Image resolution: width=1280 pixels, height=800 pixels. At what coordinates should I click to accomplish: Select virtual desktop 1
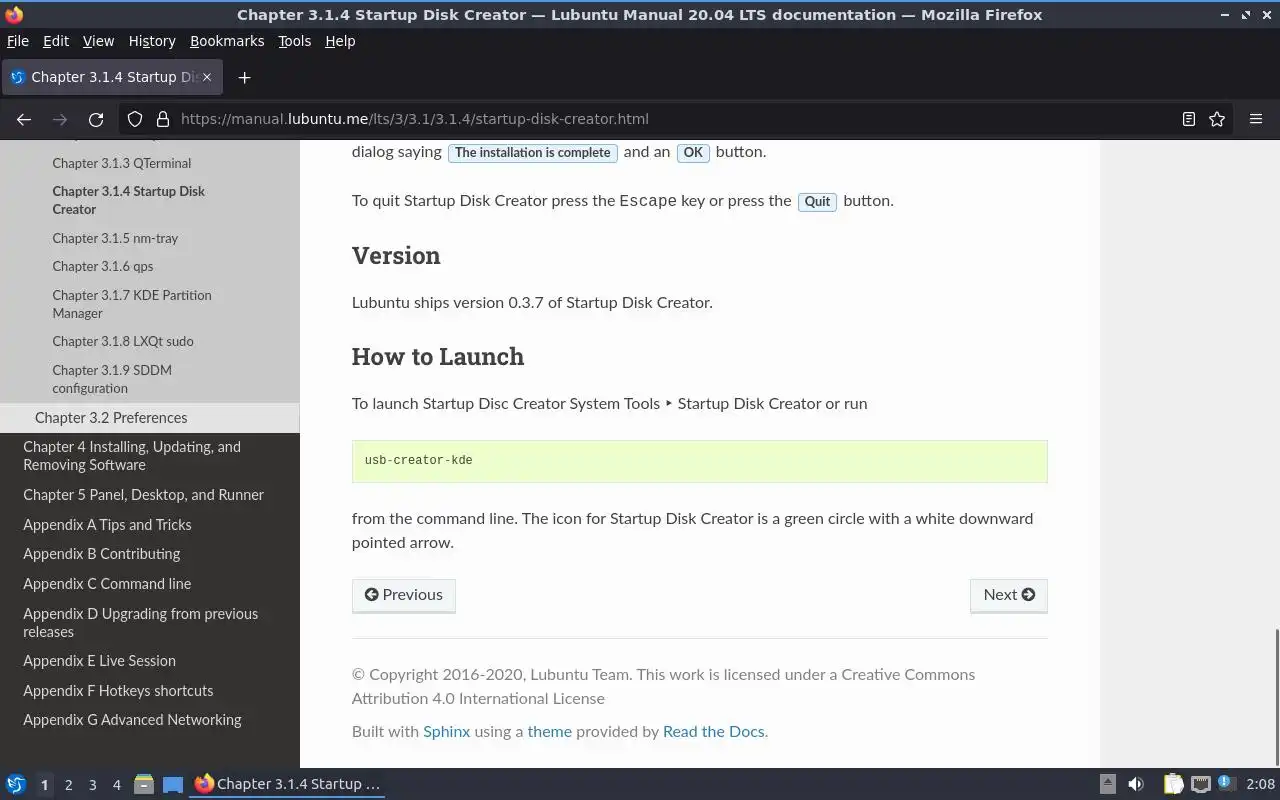[x=44, y=785]
